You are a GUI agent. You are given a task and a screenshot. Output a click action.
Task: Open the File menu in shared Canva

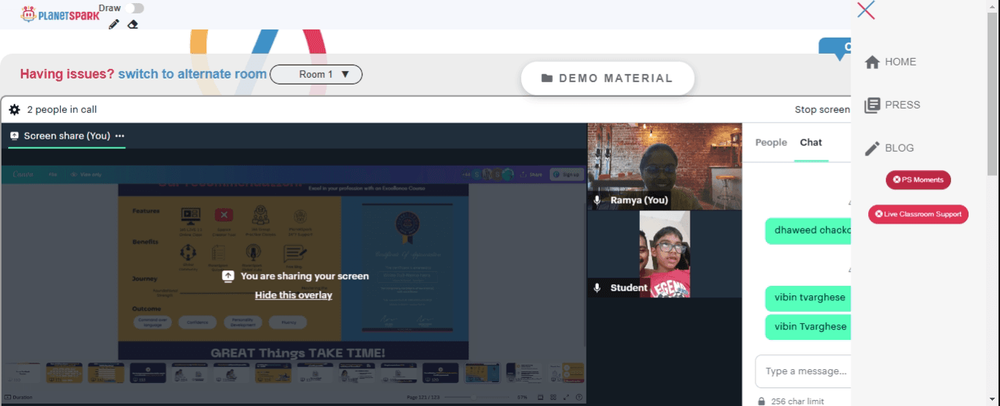(54, 174)
